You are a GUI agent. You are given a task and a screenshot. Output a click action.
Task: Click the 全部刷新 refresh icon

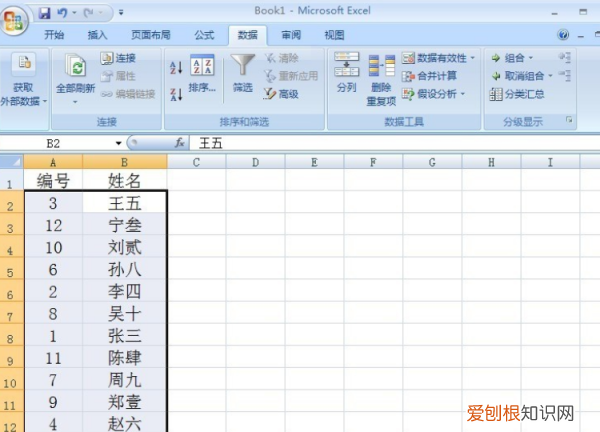coord(76,65)
